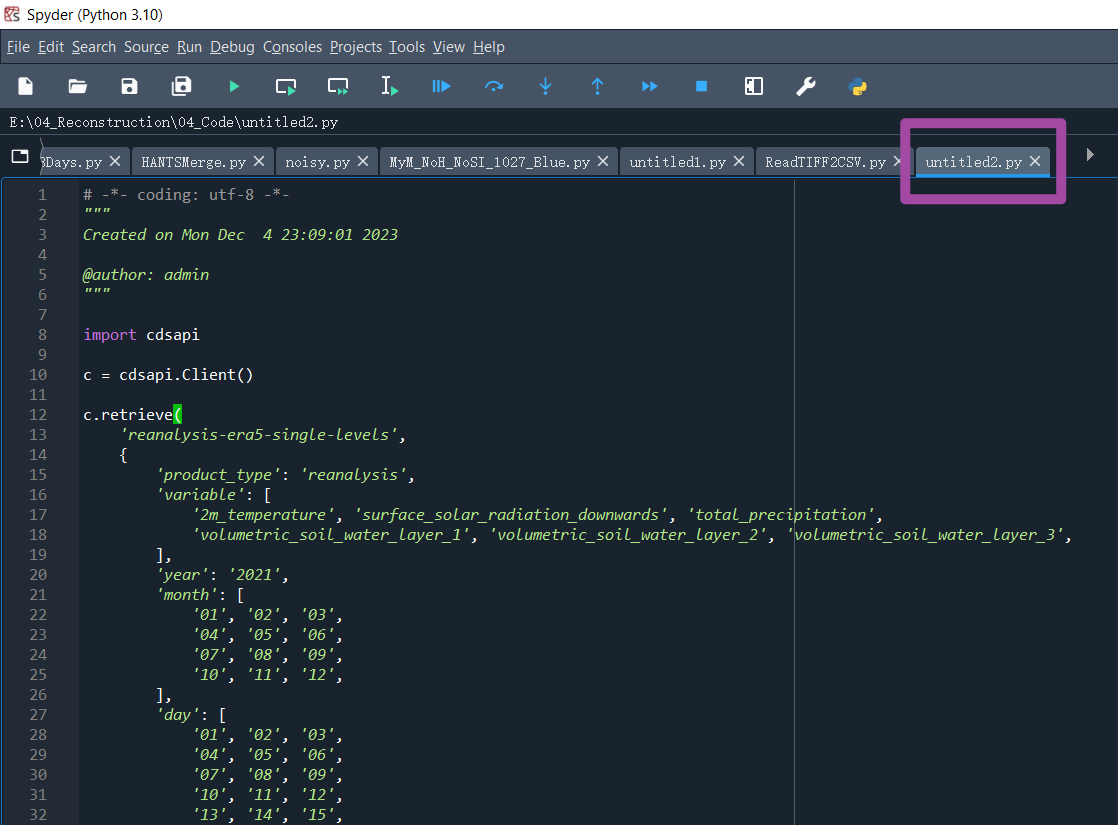Click the '@author: admin' docstring line
Viewport: 1118px width, 825px height.
pos(146,275)
